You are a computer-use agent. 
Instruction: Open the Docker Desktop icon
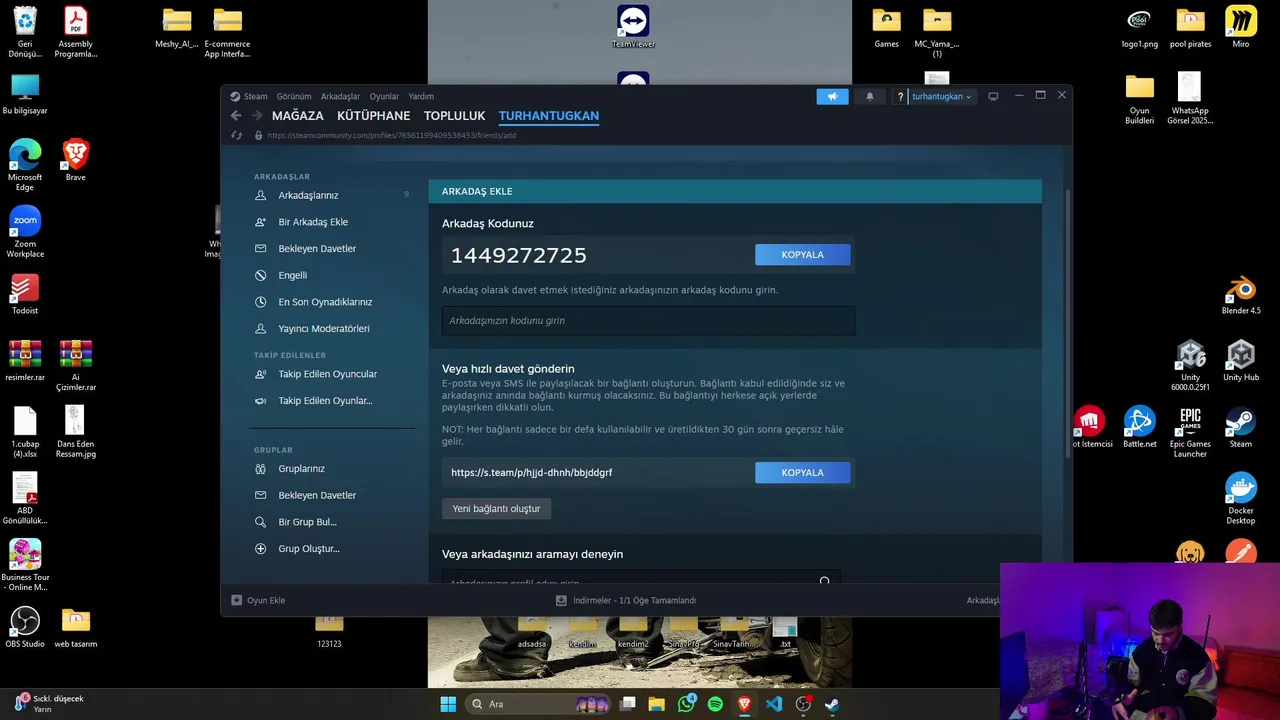point(1241,498)
